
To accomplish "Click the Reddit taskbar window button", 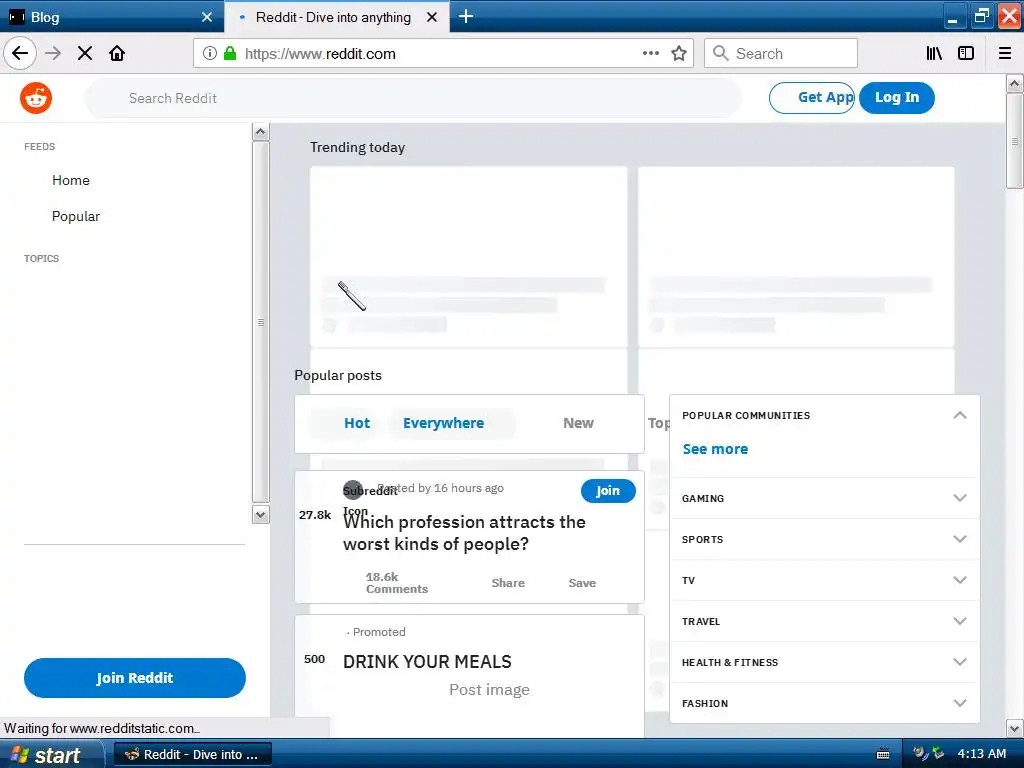I will click(193, 754).
